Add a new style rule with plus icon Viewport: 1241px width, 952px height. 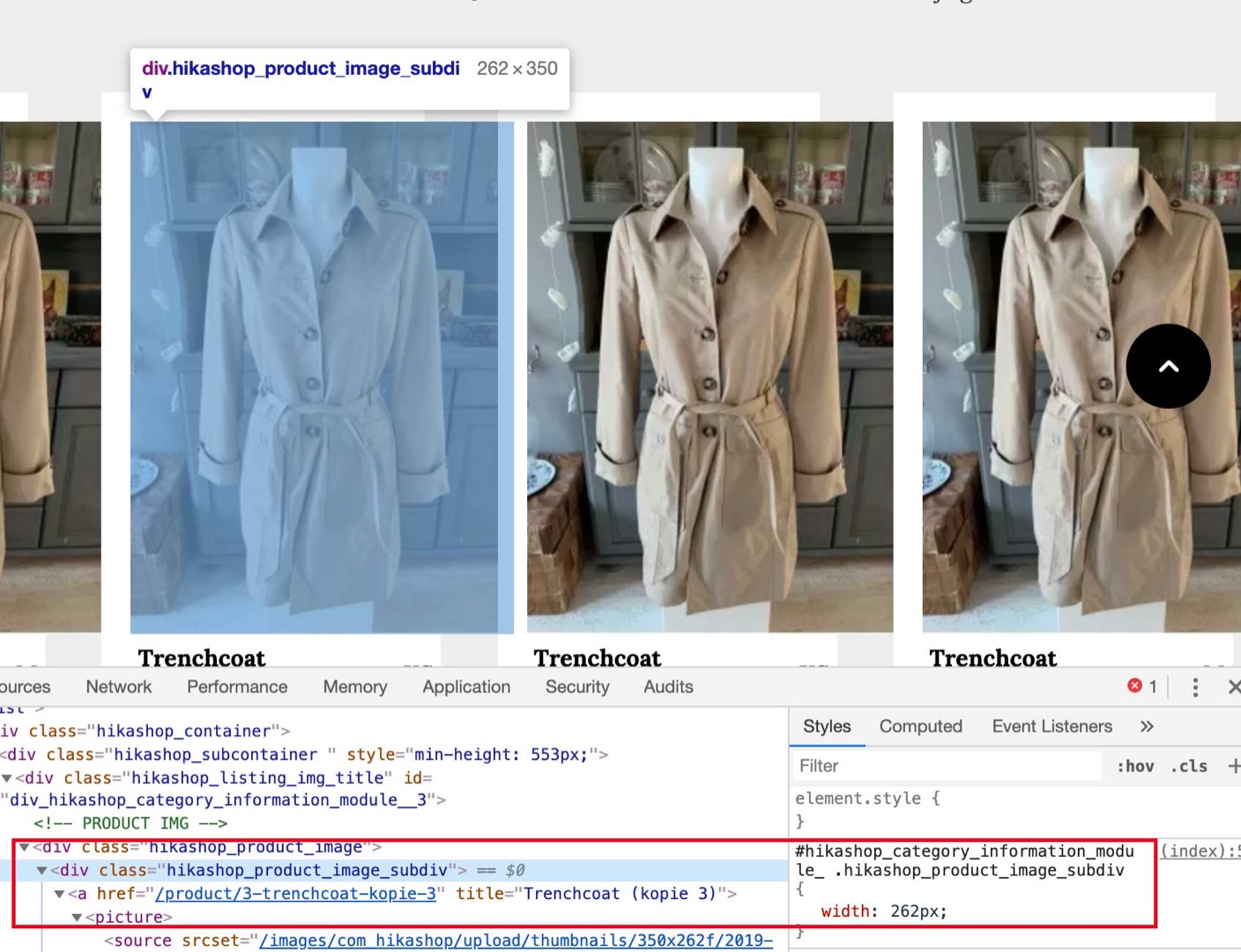point(1233,766)
